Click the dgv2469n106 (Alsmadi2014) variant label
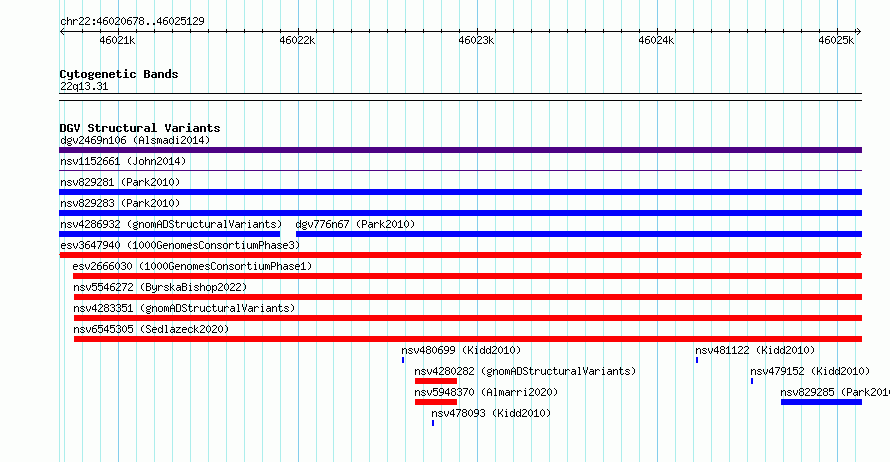 135,140
